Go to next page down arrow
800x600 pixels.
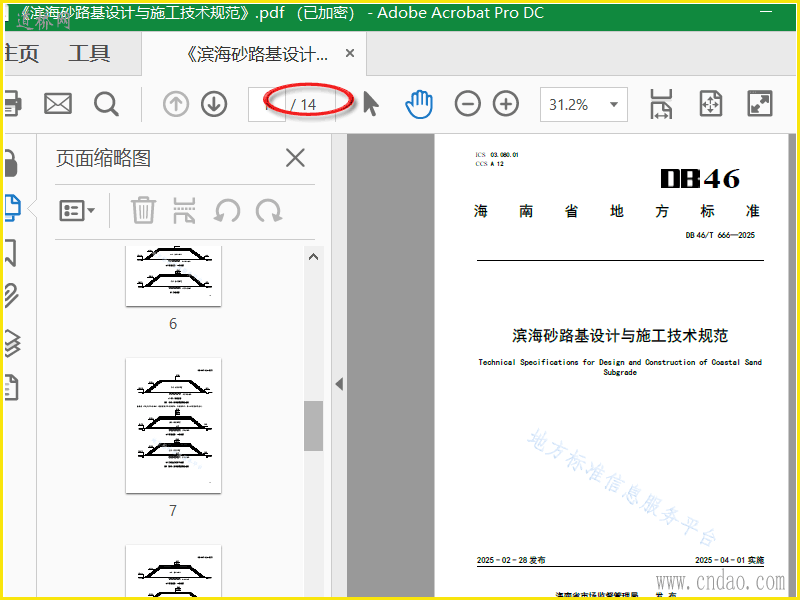(x=214, y=104)
